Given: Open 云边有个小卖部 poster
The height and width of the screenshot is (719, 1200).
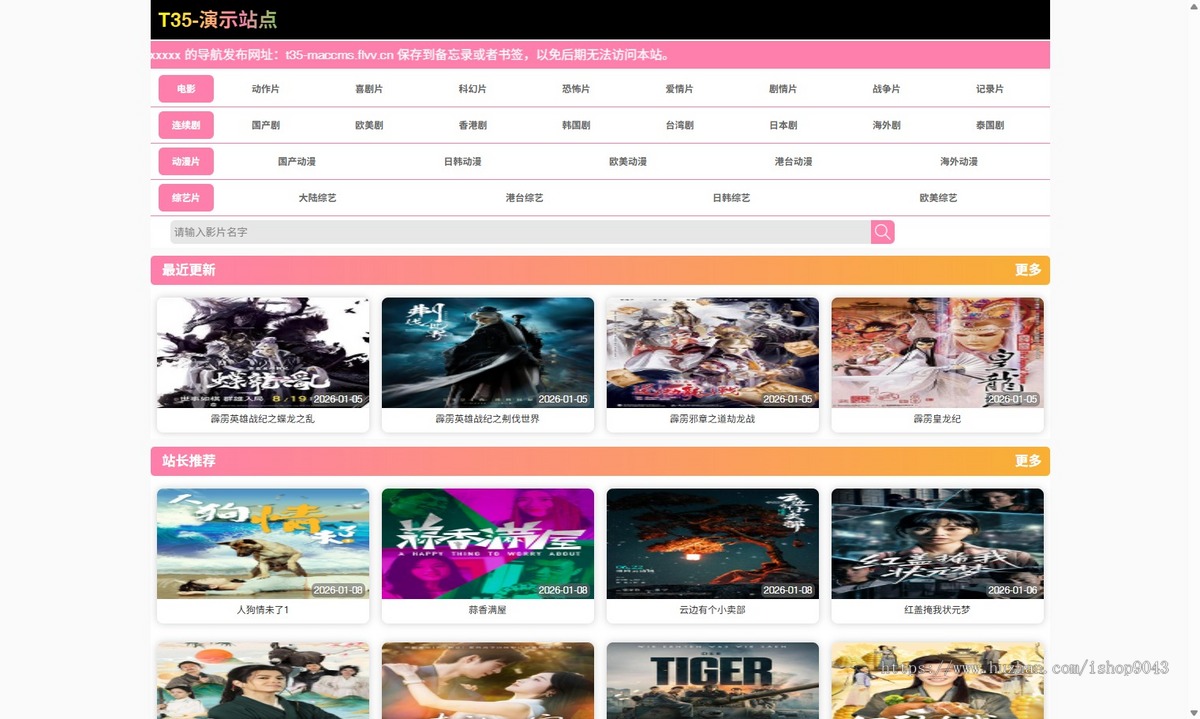Looking at the screenshot, I should 713,544.
